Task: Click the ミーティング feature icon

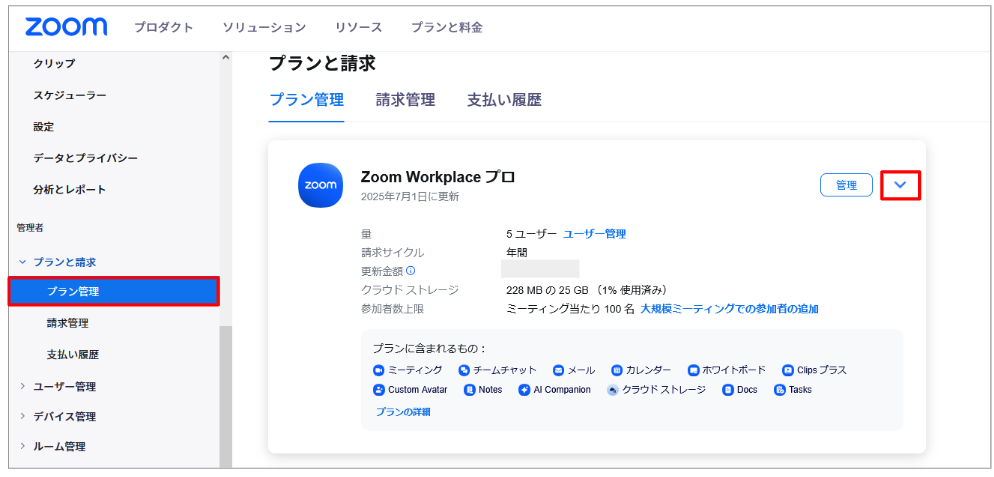Action: 379,370
